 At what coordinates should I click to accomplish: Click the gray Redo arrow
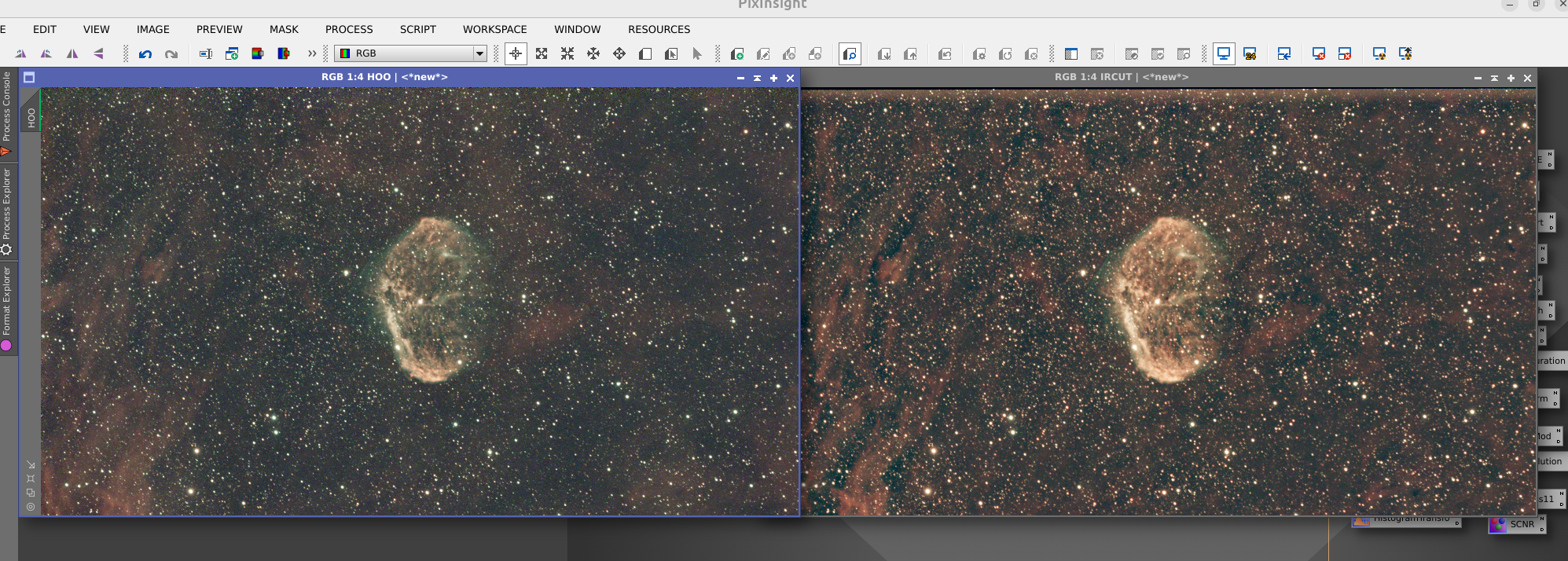171,54
